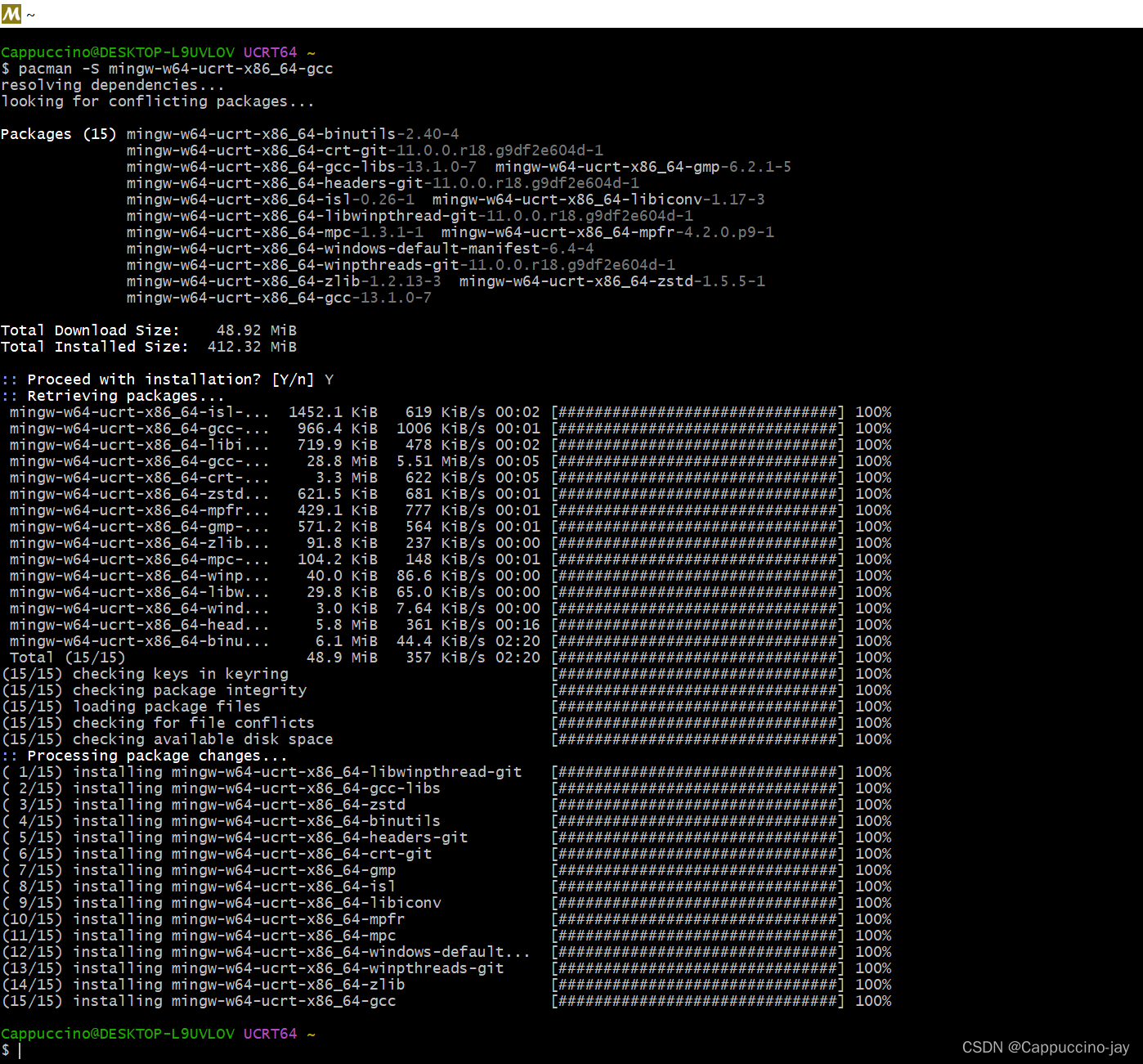Click the 1452.1 KiB download size value

tap(333, 412)
